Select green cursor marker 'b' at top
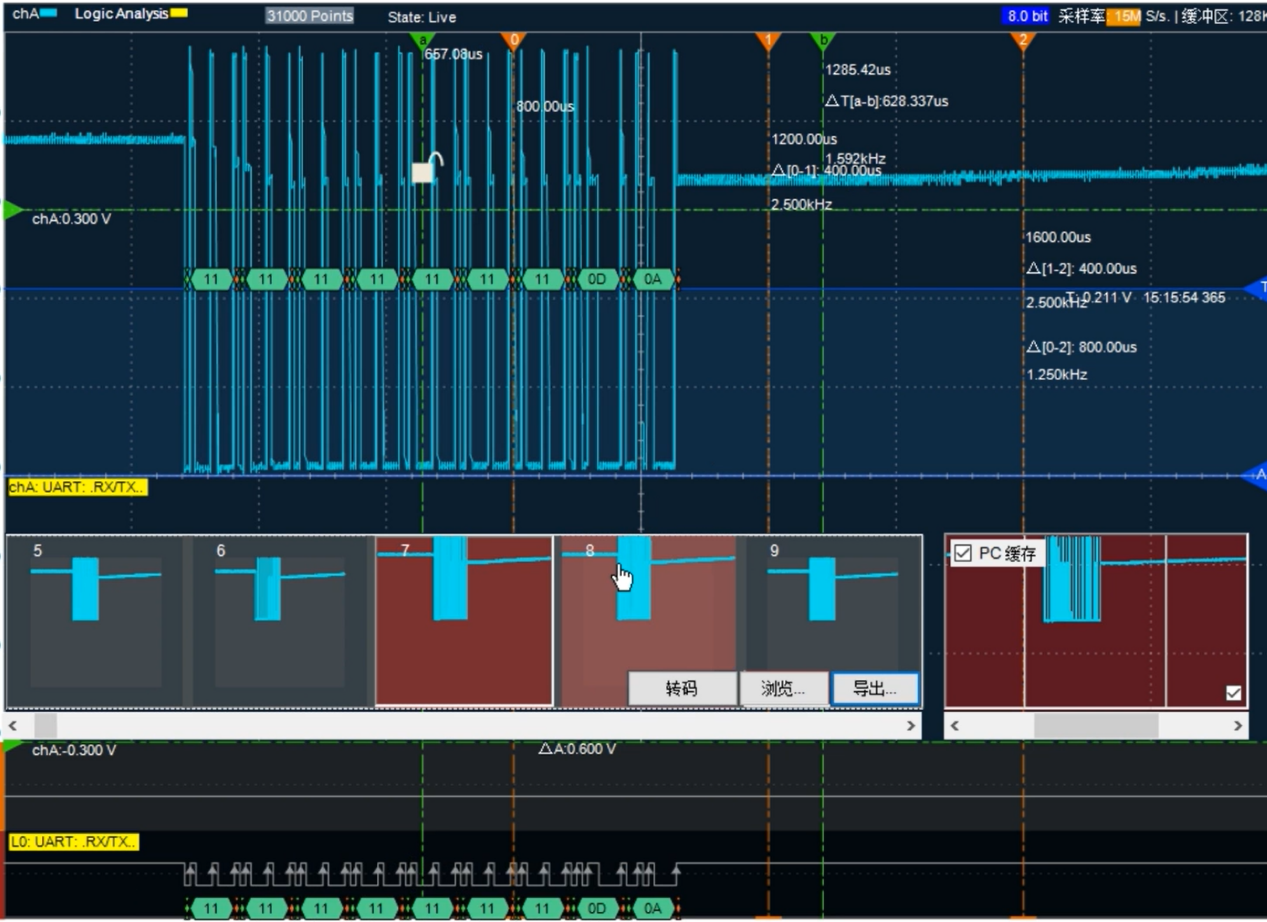 coord(822,40)
